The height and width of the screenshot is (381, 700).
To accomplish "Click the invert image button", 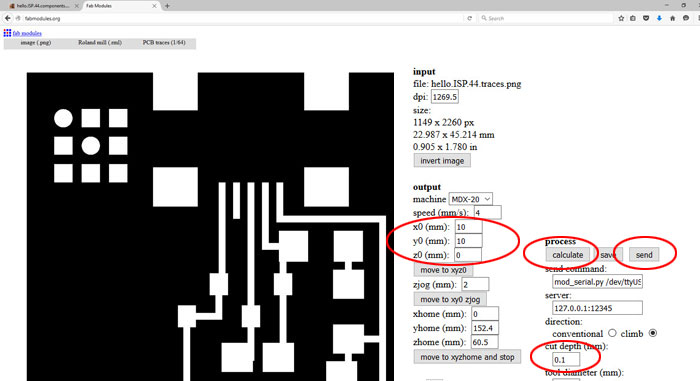I will [x=442, y=161].
